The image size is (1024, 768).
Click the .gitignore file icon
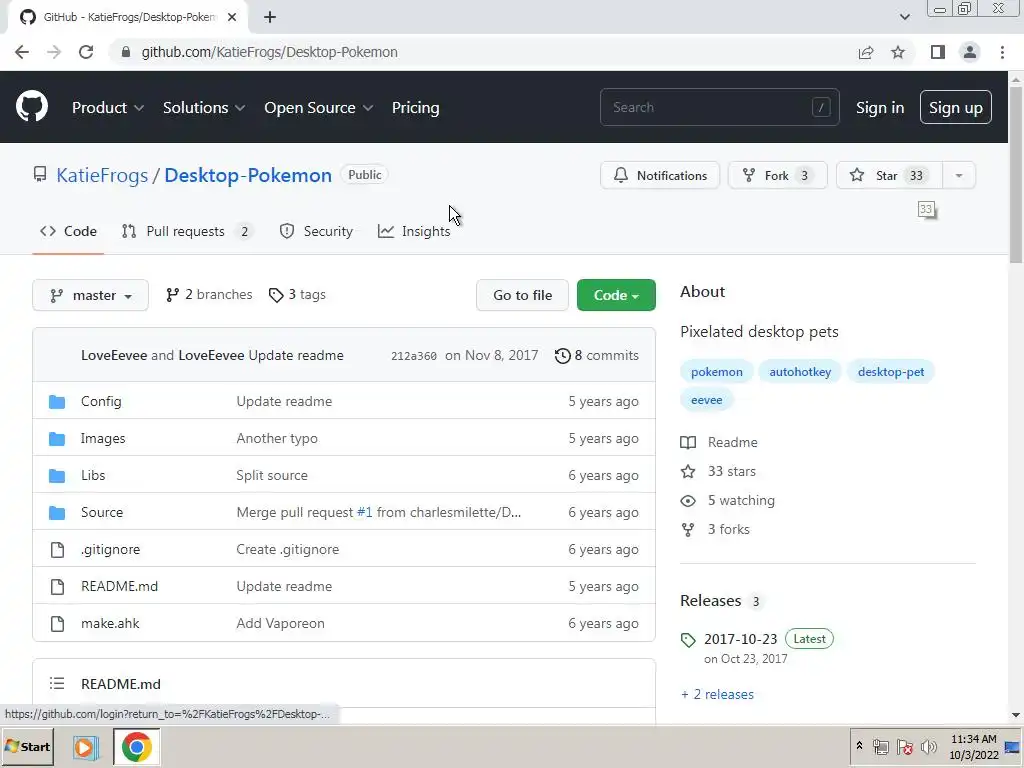pos(57,550)
